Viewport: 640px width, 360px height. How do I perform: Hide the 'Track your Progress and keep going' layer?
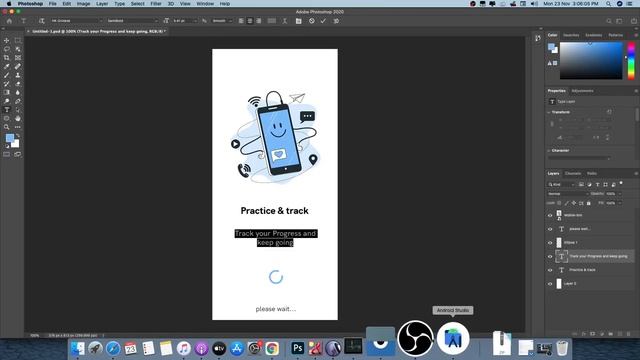point(550,257)
